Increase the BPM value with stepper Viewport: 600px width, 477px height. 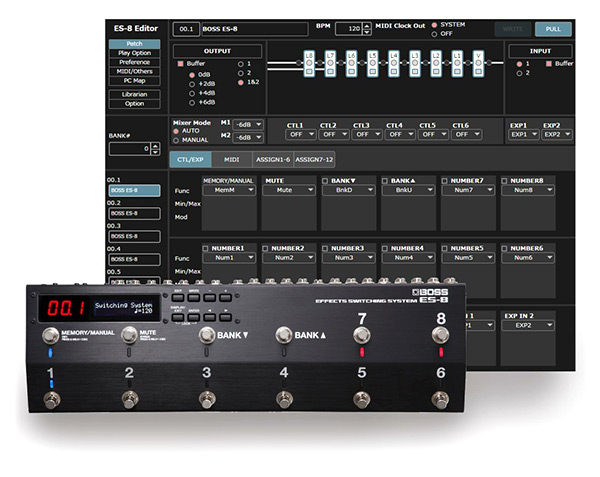[367, 26]
